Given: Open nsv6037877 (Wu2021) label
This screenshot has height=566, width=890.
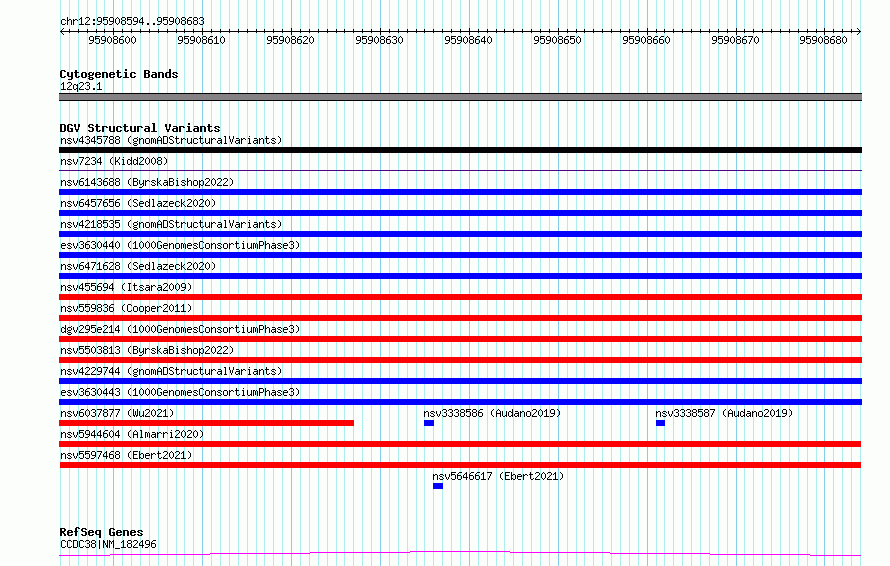Looking at the screenshot, I should tap(117, 413).
